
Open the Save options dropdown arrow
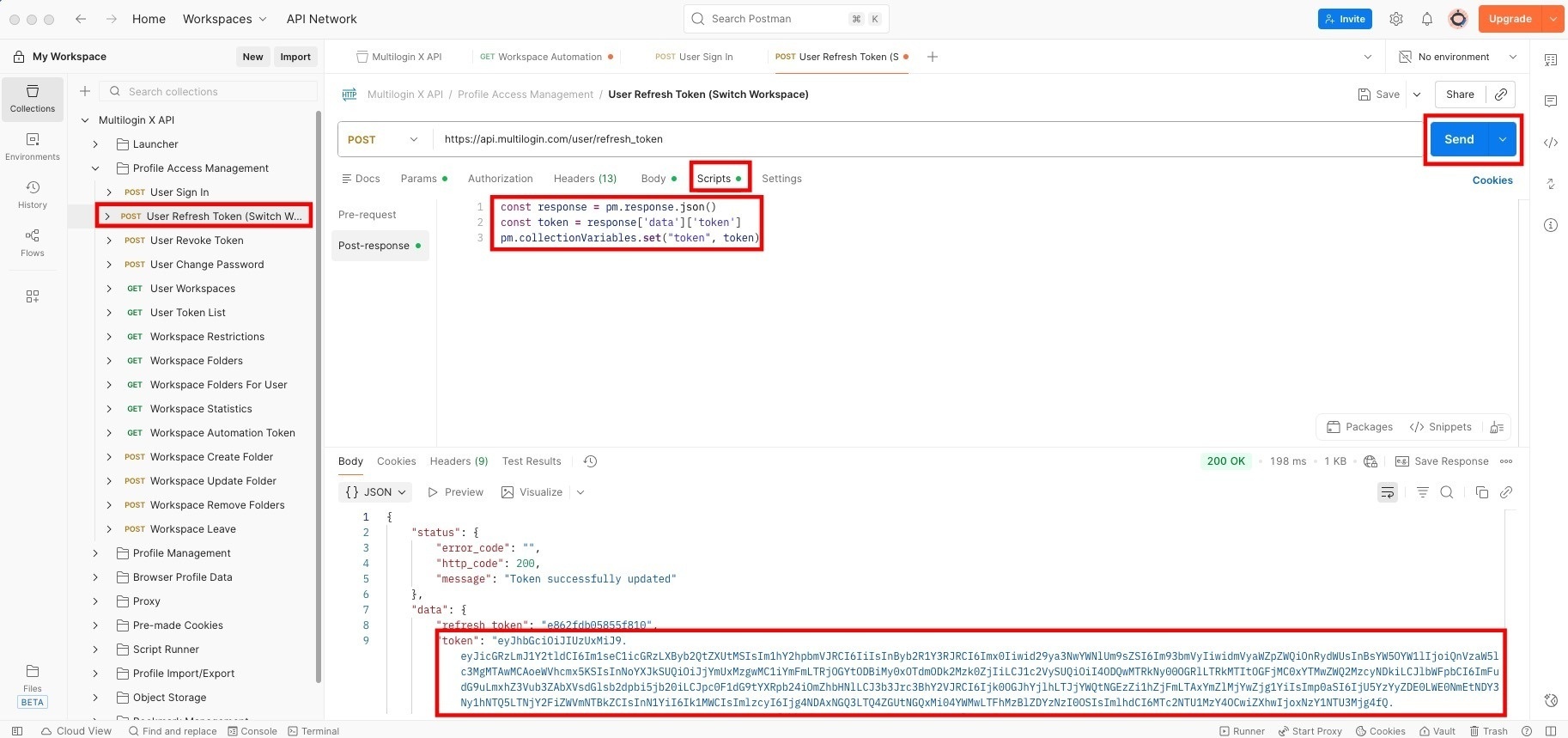[1417, 95]
